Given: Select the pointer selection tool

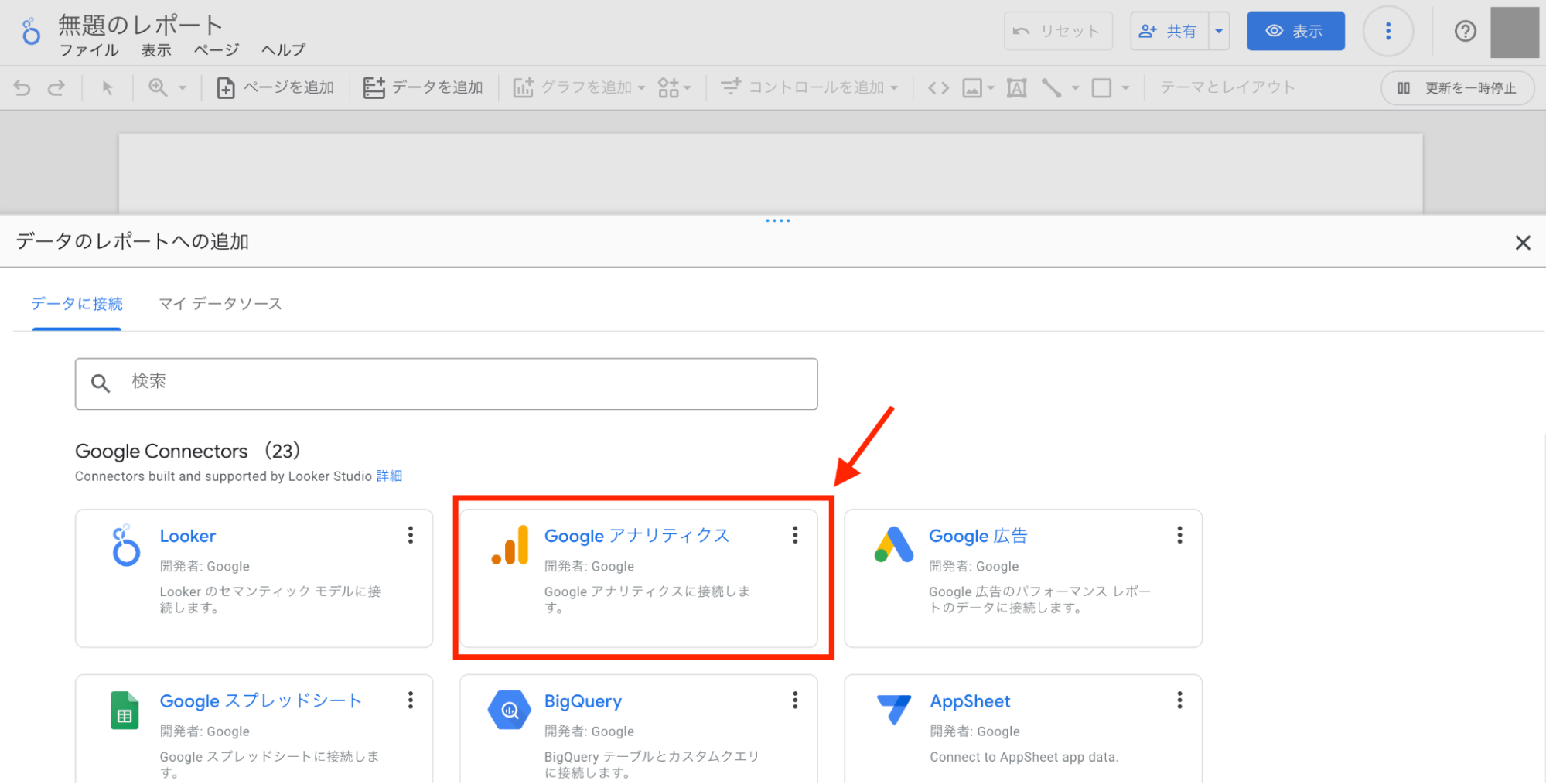Looking at the screenshot, I should pyautogui.click(x=108, y=88).
